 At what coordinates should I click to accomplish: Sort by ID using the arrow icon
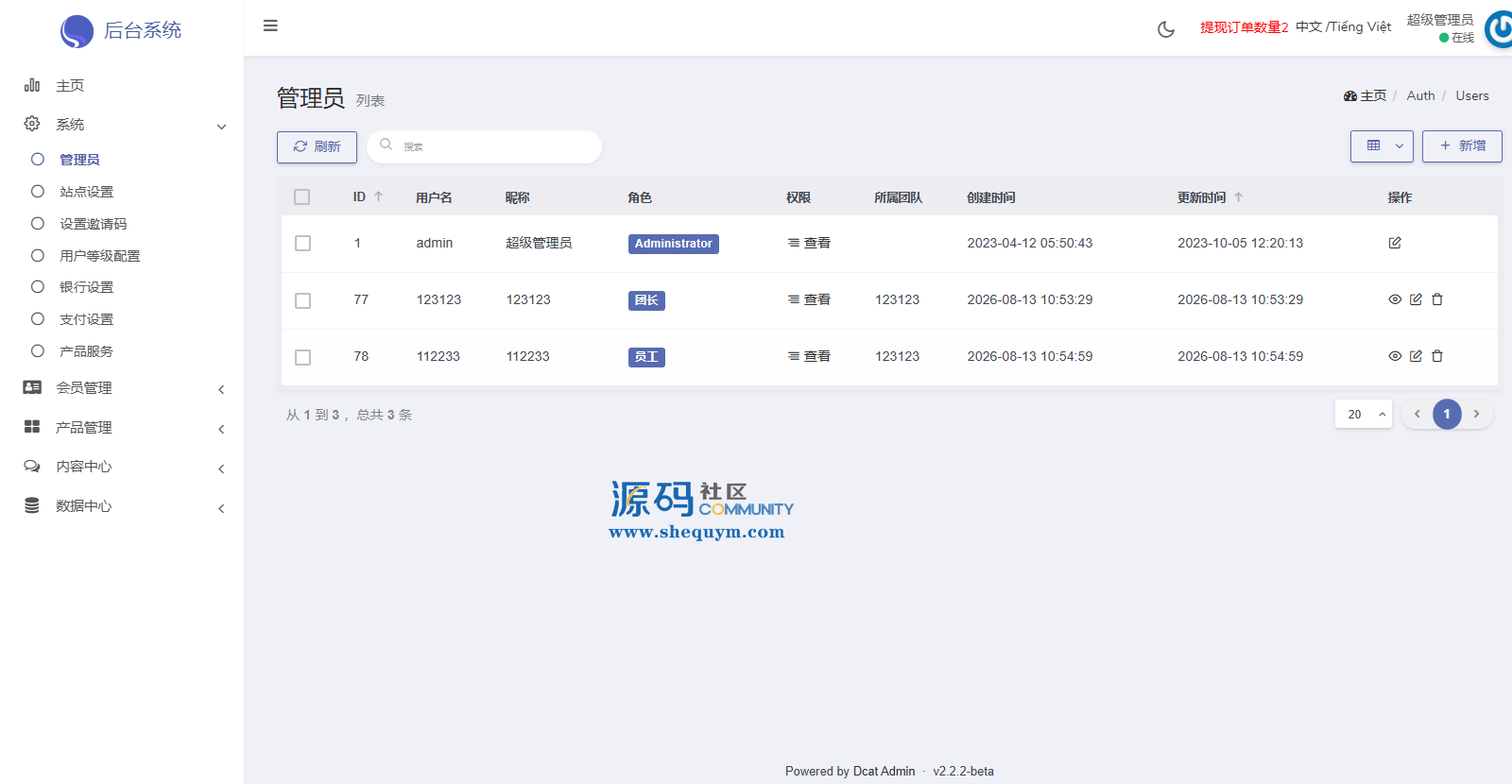pos(379,196)
